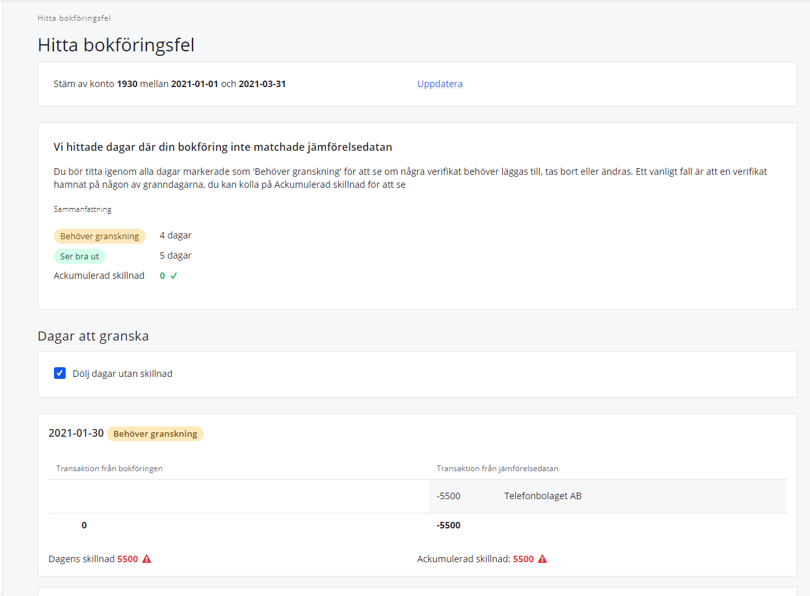Click the 'Dagar att granska' section heading
This screenshot has height=596, width=810.
[x=93, y=336]
